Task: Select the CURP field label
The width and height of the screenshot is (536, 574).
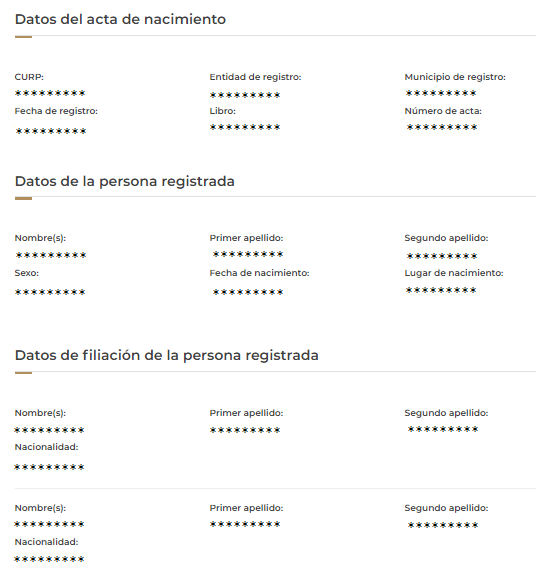Action: click(x=29, y=77)
